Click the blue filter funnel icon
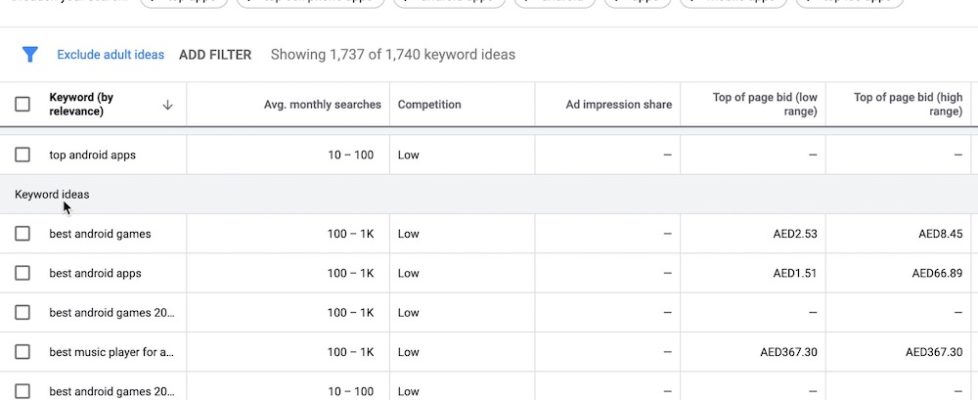Viewport: 978px width, 400px height. (x=30, y=55)
